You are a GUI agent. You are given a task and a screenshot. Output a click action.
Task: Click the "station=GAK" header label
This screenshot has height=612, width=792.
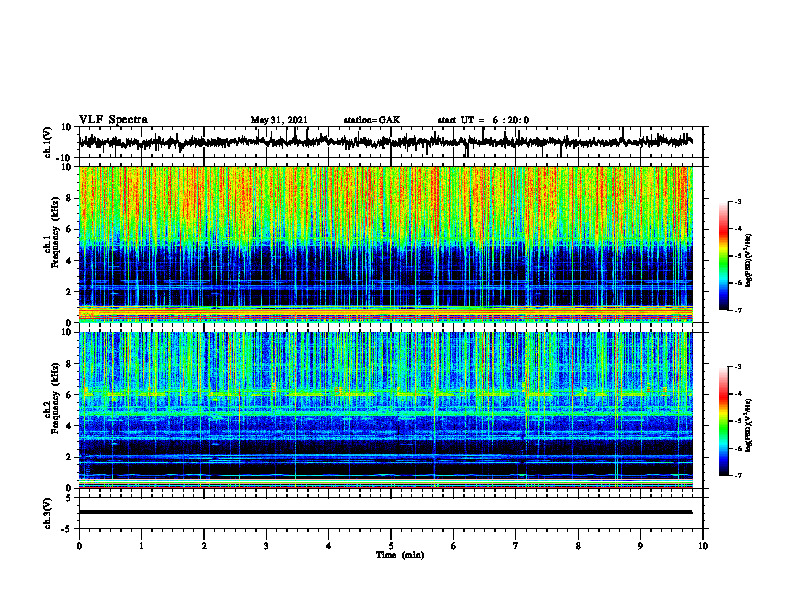[x=372, y=120]
